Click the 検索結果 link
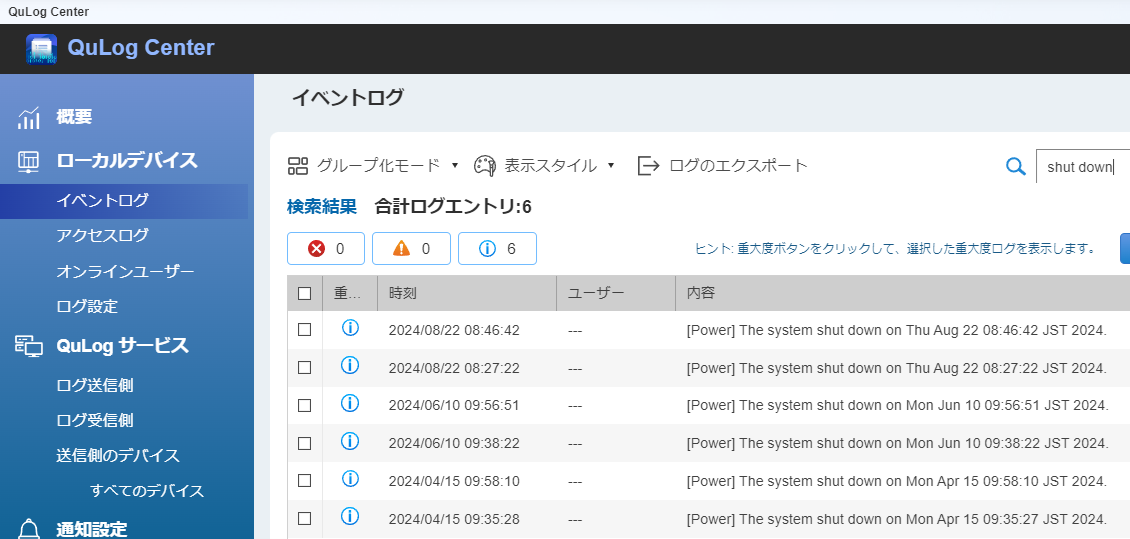1130x539 pixels. click(x=321, y=208)
